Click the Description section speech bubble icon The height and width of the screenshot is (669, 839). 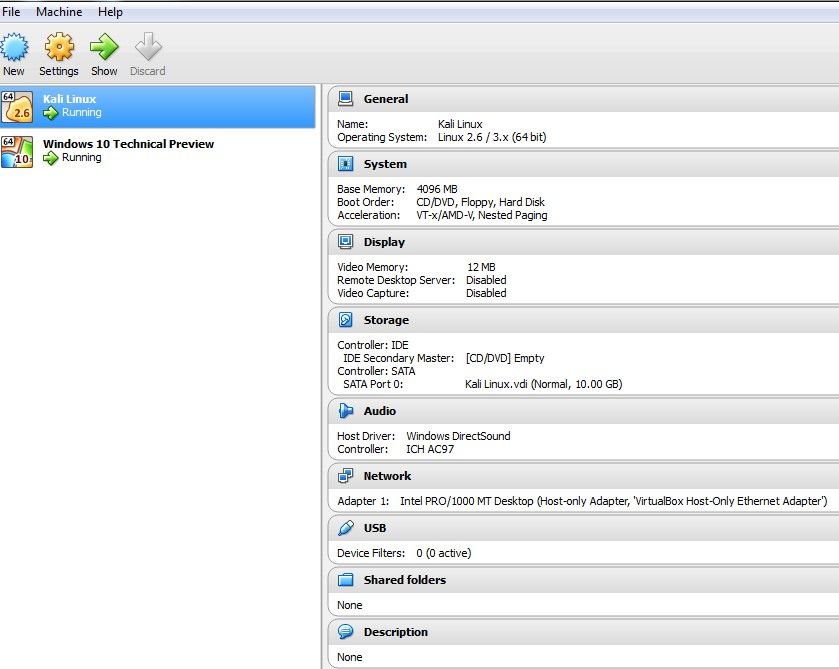[346, 632]
